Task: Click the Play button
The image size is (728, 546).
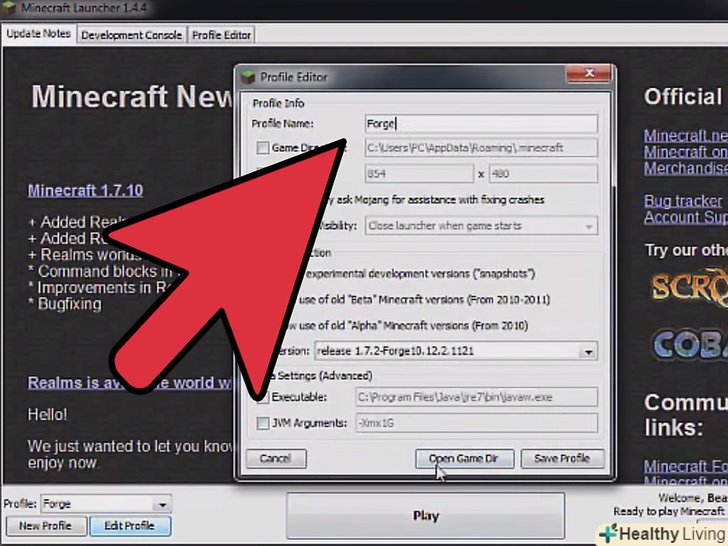Action: pyautogui.click(x=426, y=516)
